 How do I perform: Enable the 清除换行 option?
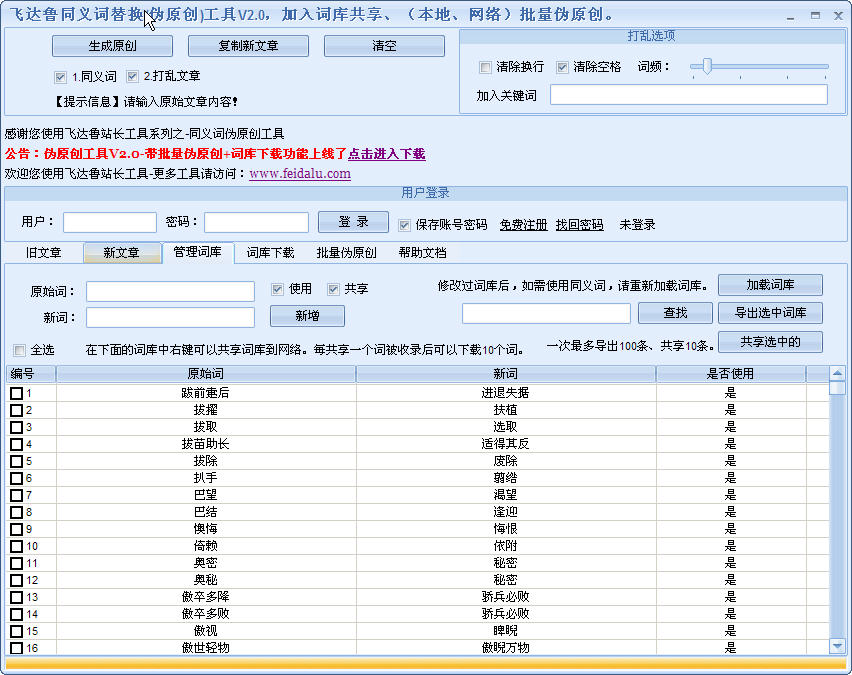tap(485, 67)
